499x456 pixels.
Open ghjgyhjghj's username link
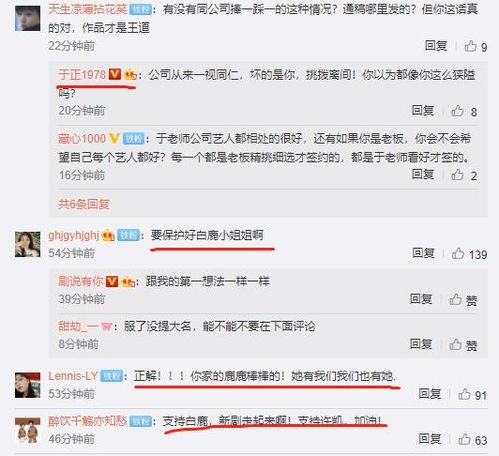(74, 235)
